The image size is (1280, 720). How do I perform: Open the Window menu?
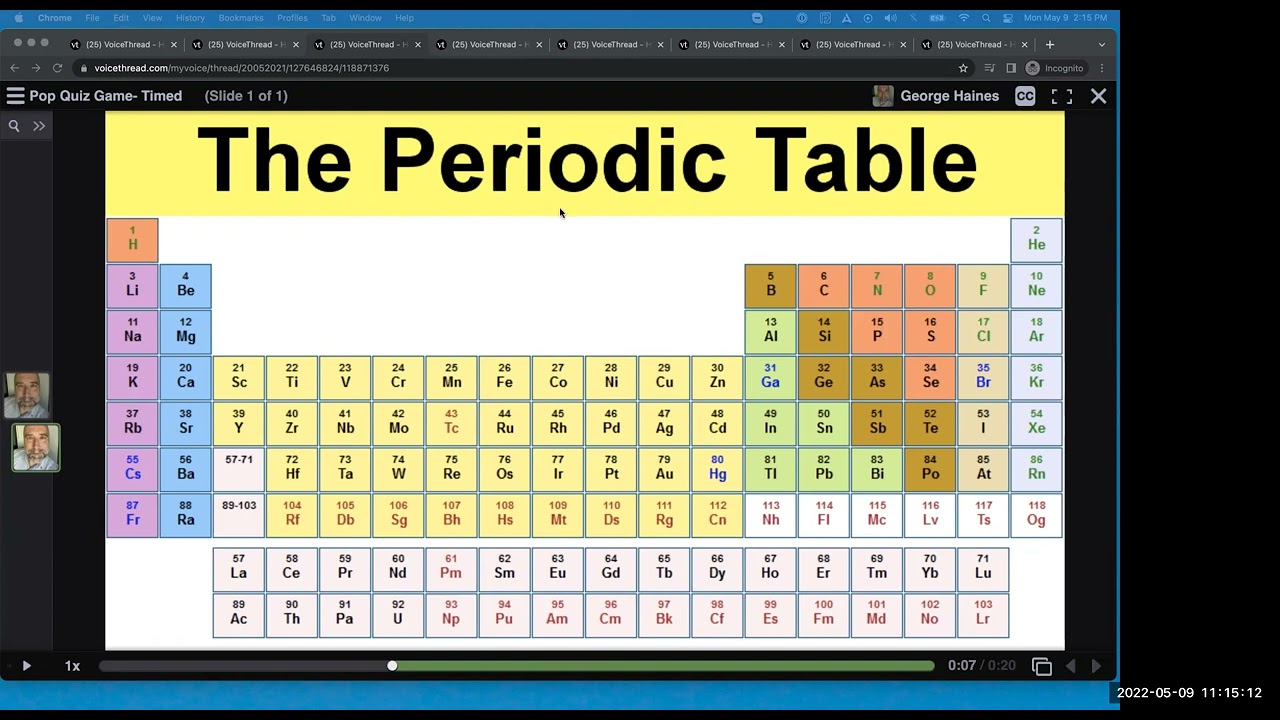tap(365, 18)
